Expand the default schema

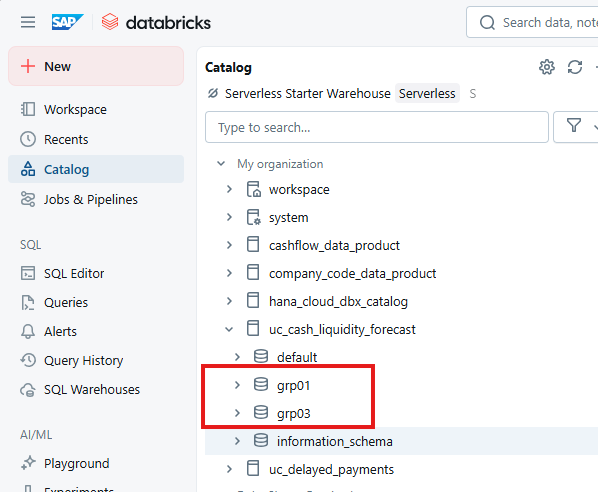pos(237,357)
